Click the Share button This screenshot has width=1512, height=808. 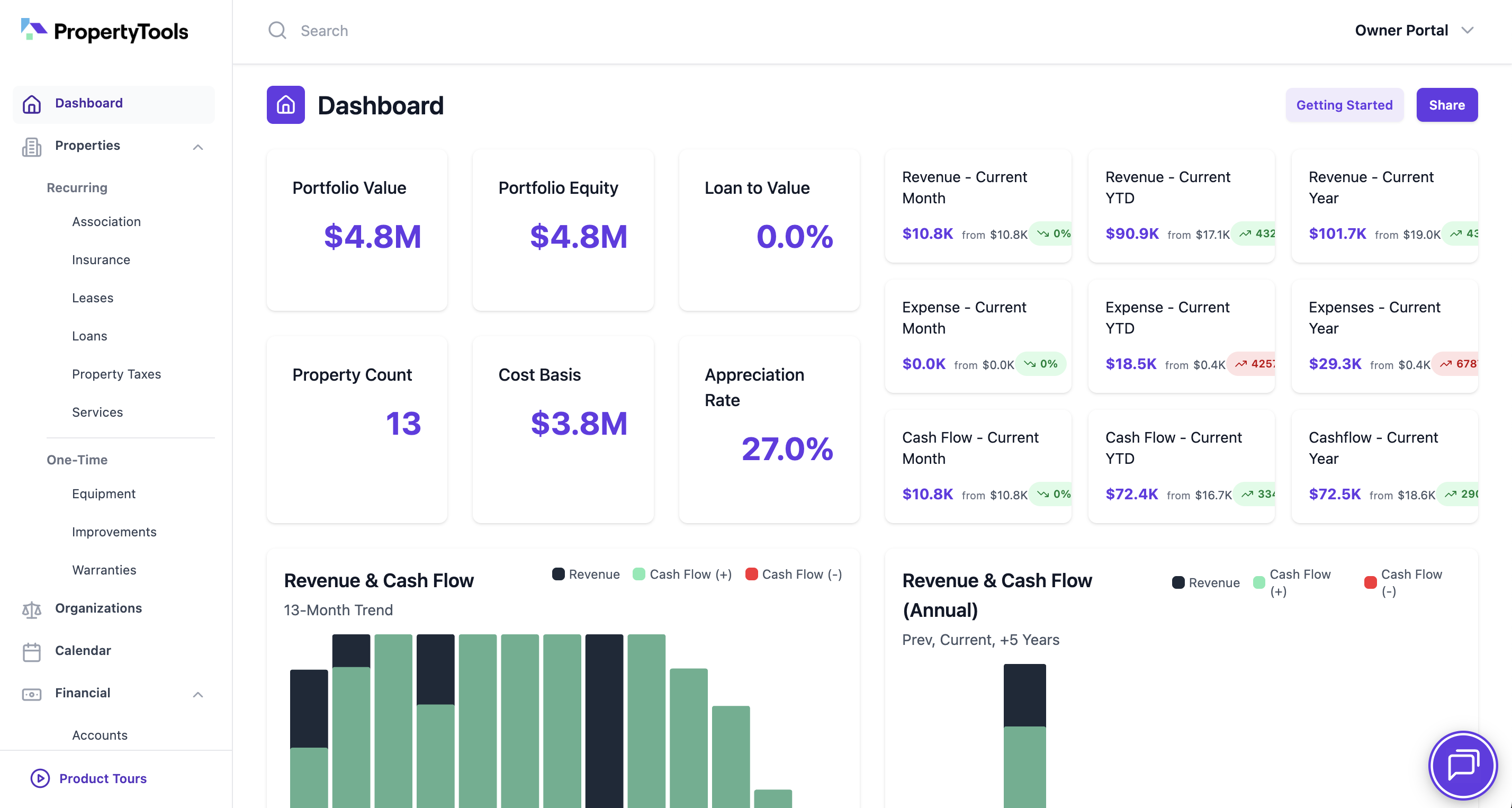pos(1447,104)
